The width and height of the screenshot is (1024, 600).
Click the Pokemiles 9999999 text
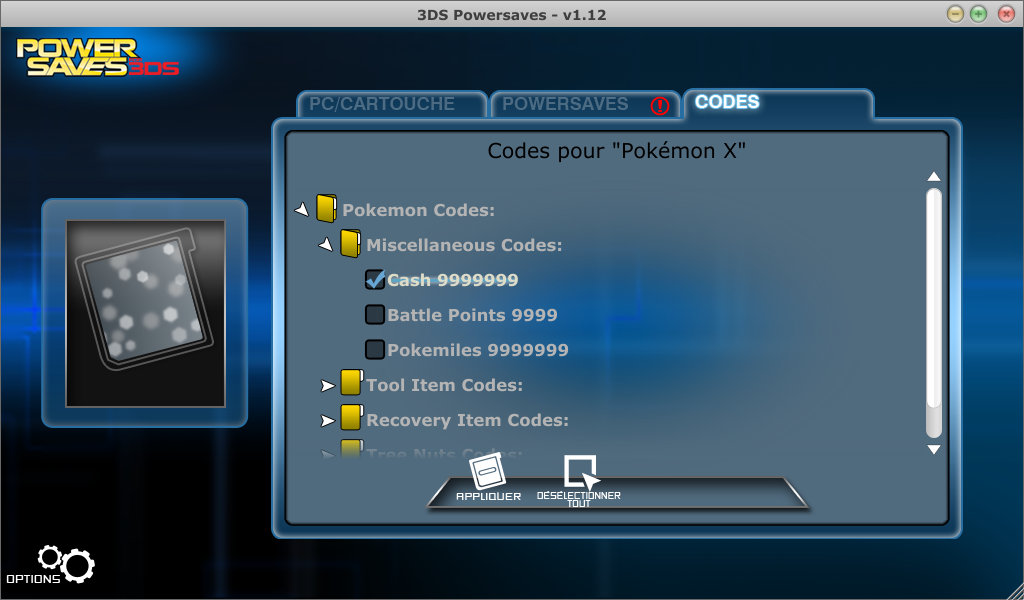tap(478, 350)
